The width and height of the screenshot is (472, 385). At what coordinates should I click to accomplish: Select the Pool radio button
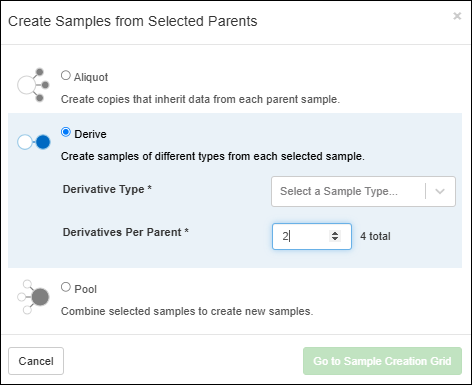[66, 287]
